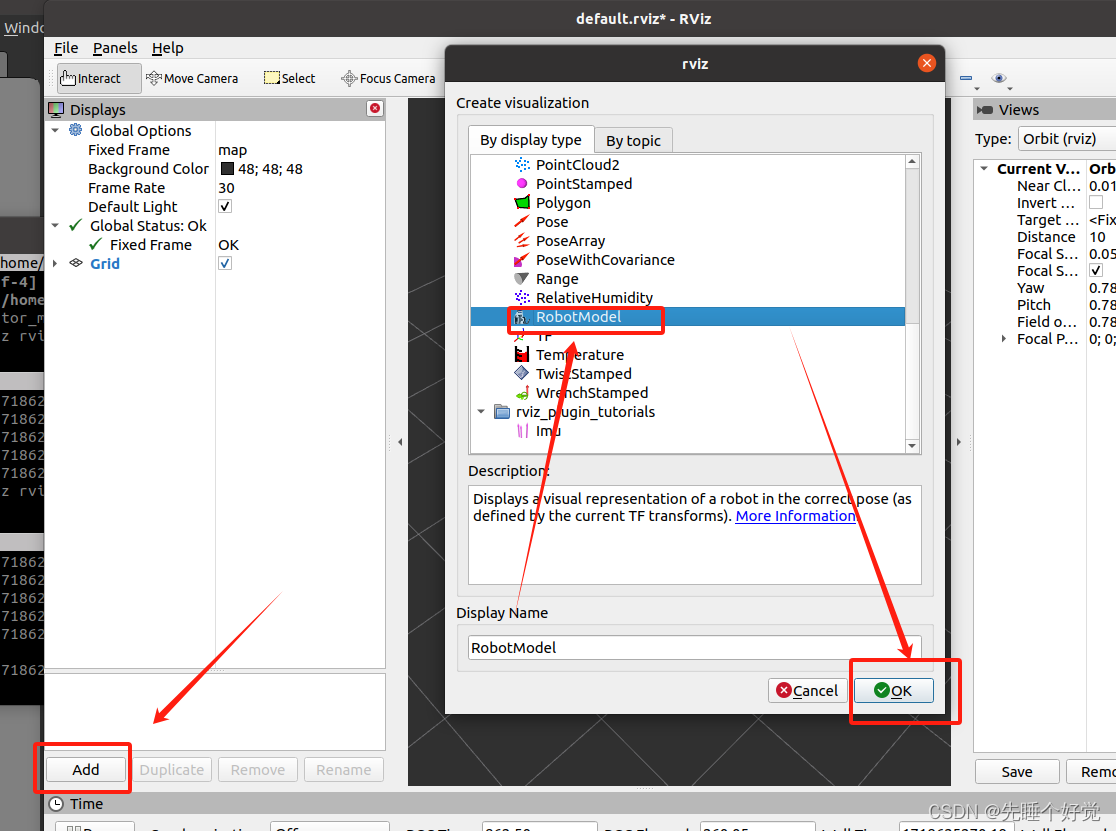The height and width of the screenshot is (831, 1116).
Task: Click the PointStamped magenta dot icon
Action: 522,184
